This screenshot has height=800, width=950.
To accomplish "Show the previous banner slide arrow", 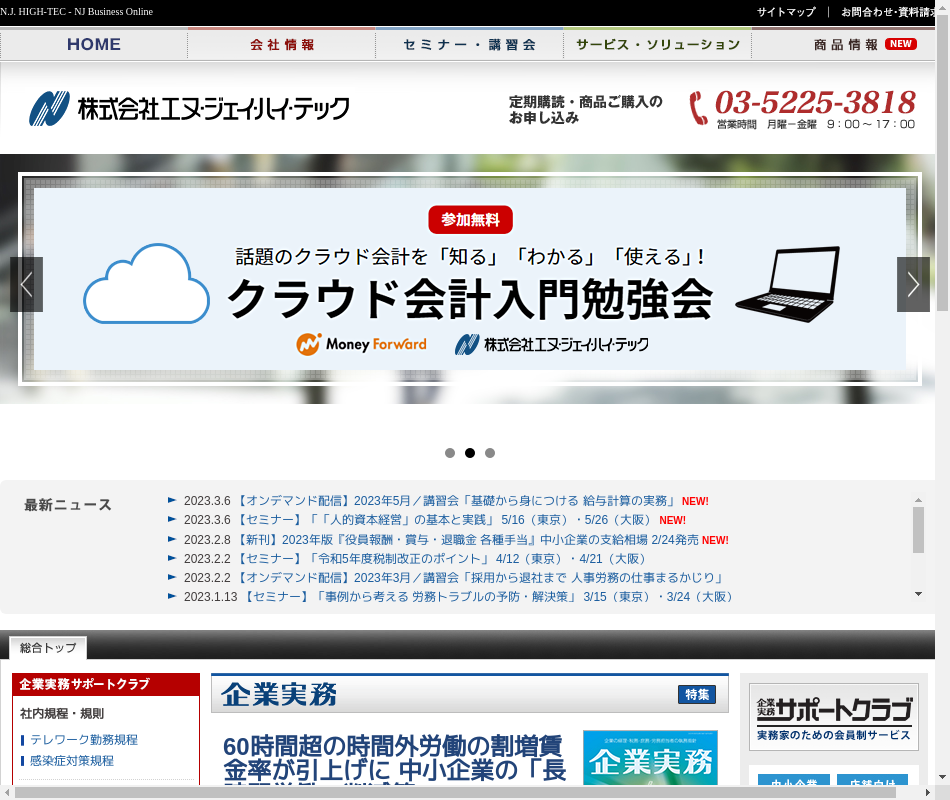I will pos(26,284).
